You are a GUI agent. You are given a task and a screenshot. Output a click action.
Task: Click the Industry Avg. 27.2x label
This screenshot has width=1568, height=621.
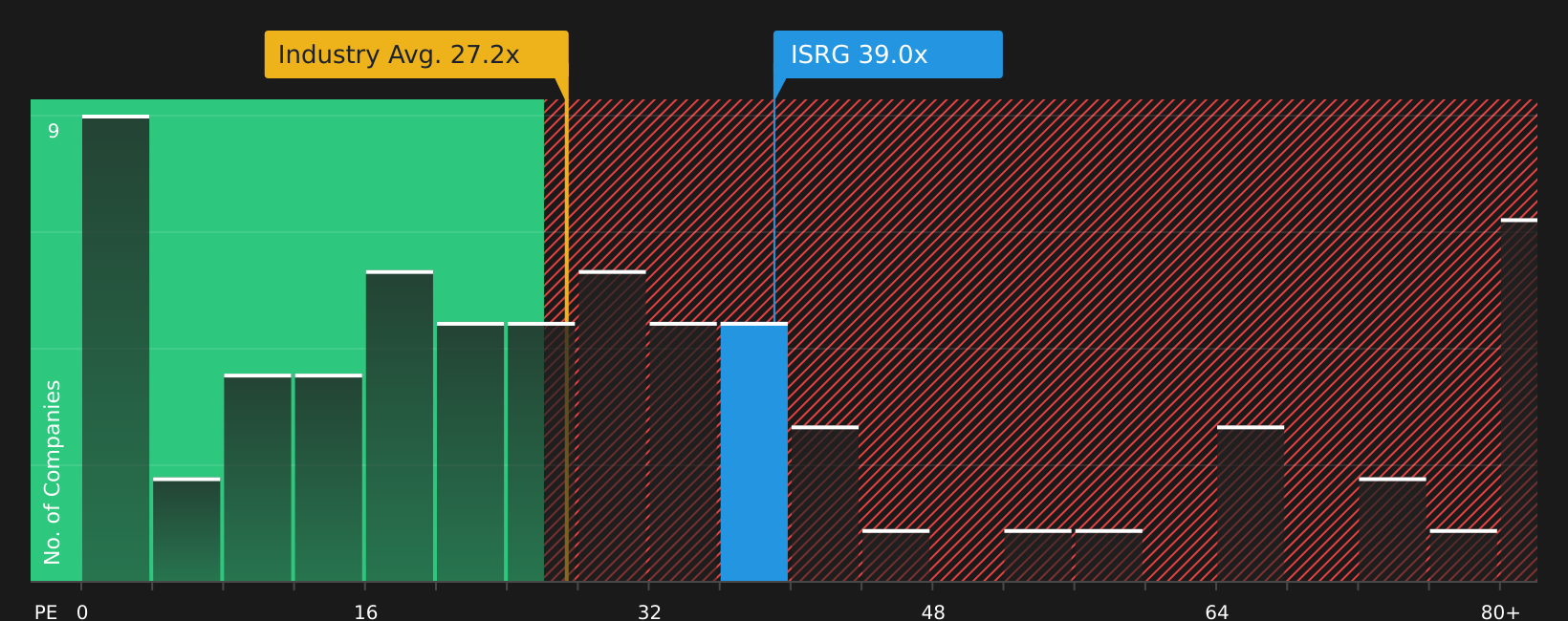tap(416, 54)
